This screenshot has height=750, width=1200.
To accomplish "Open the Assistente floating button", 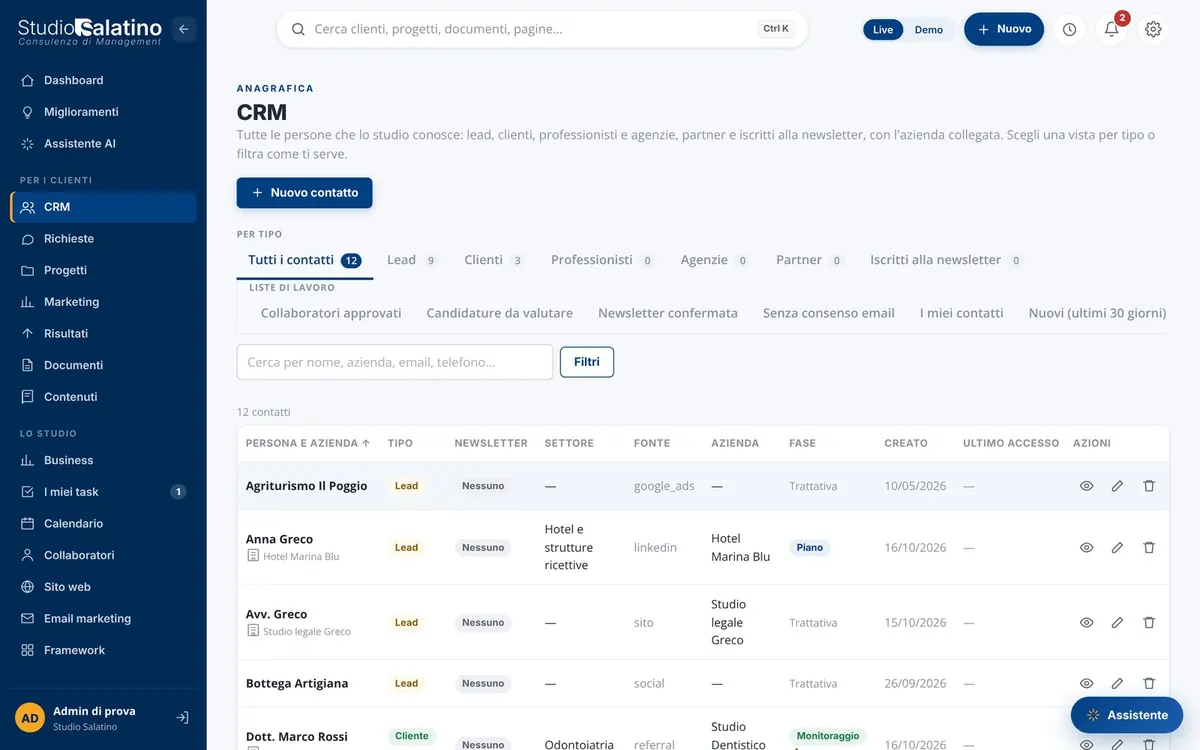I will [x=1127, y=715].
